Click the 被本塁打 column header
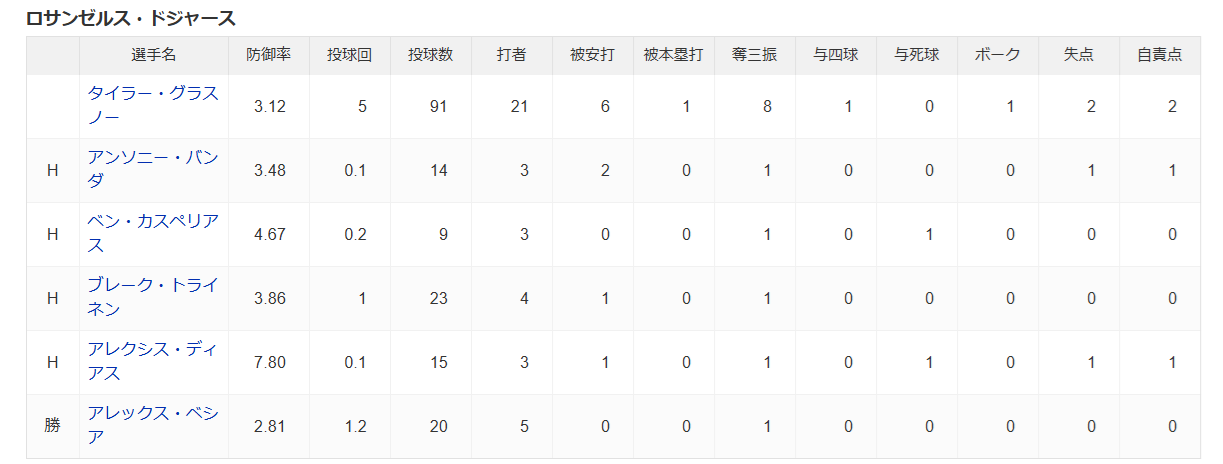This screenshot has width=1223, height=464. tap(674, 56)
